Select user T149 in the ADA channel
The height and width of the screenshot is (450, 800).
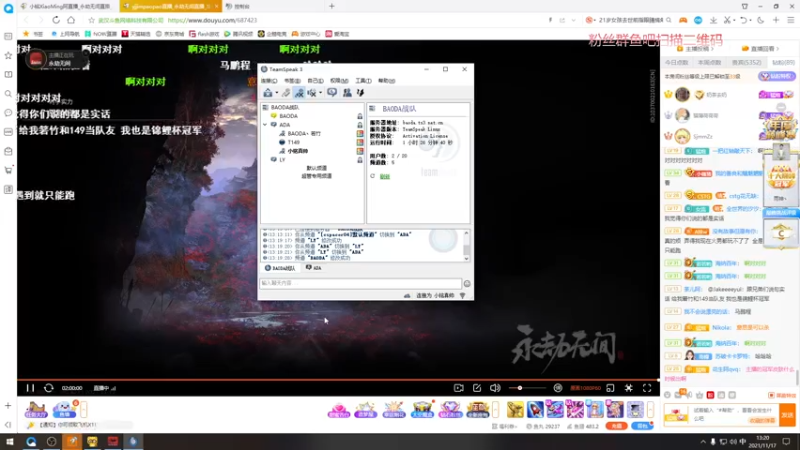tap(293, 142)
